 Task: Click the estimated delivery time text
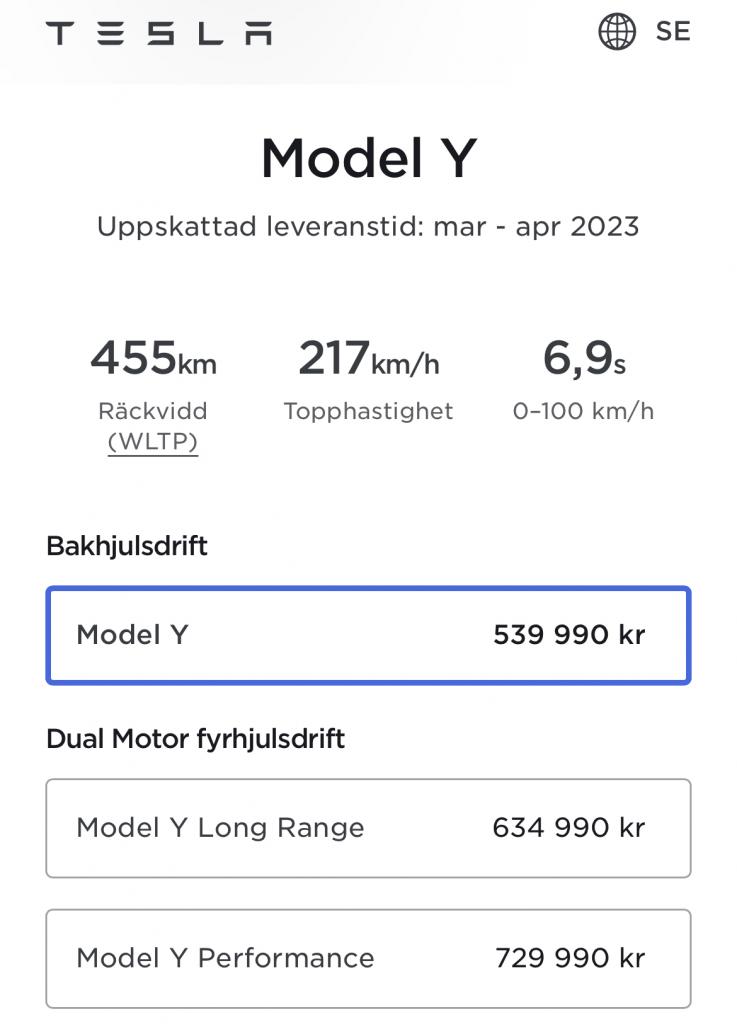coord(368,226)
